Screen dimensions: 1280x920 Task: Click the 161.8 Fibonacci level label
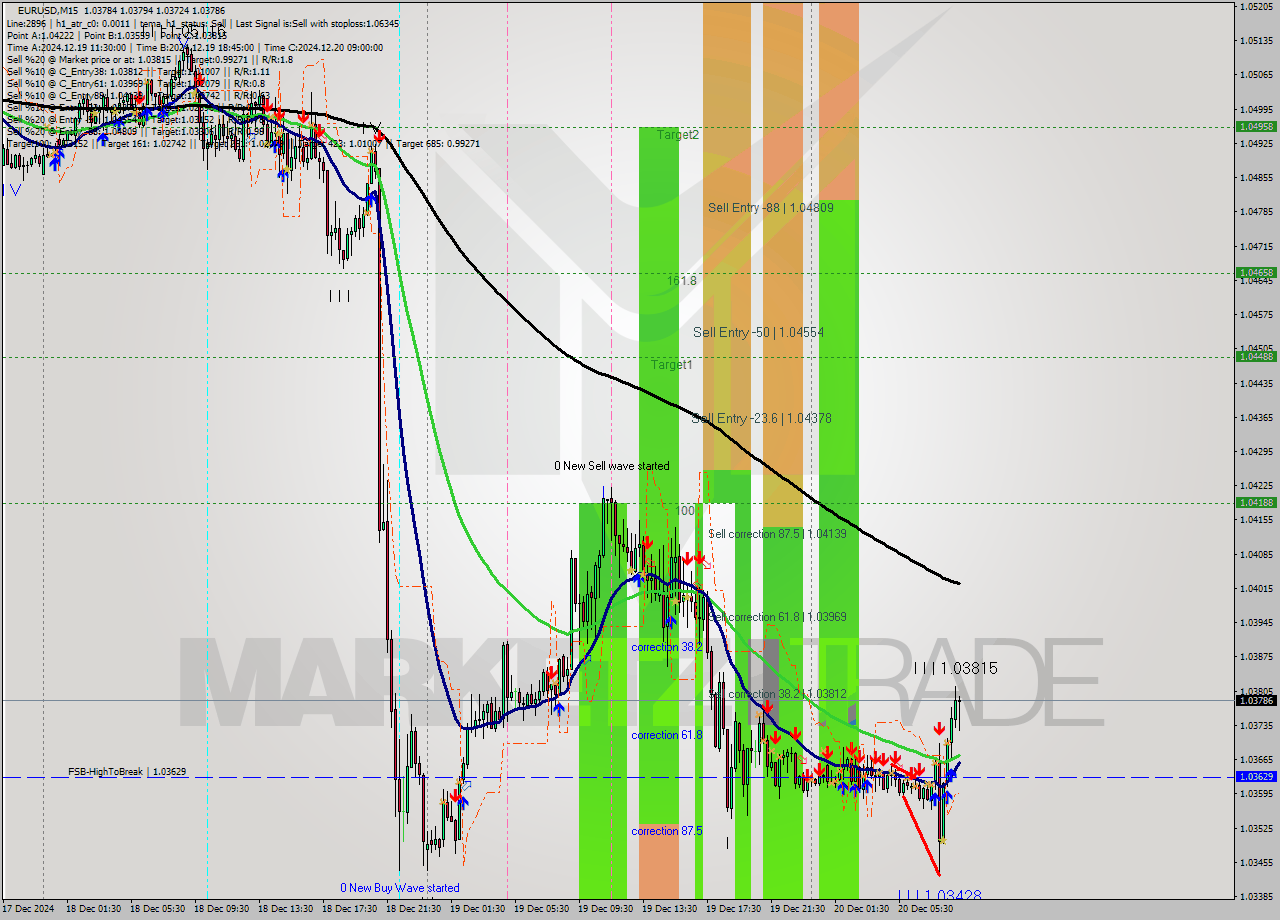682,281
